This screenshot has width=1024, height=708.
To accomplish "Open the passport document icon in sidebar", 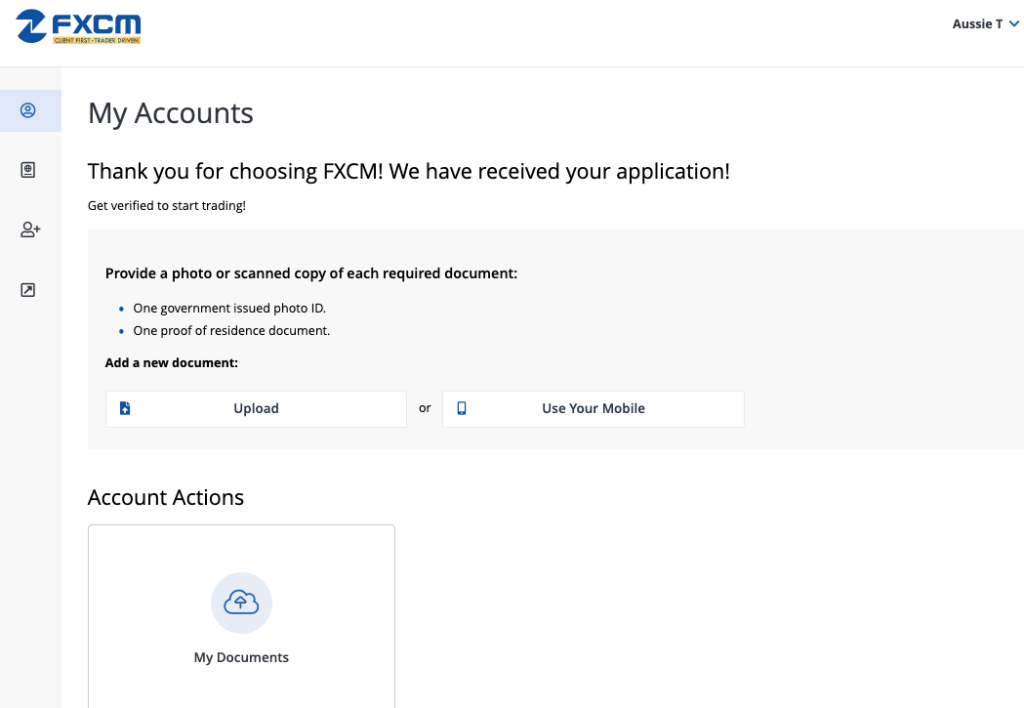I will (30, 169).
